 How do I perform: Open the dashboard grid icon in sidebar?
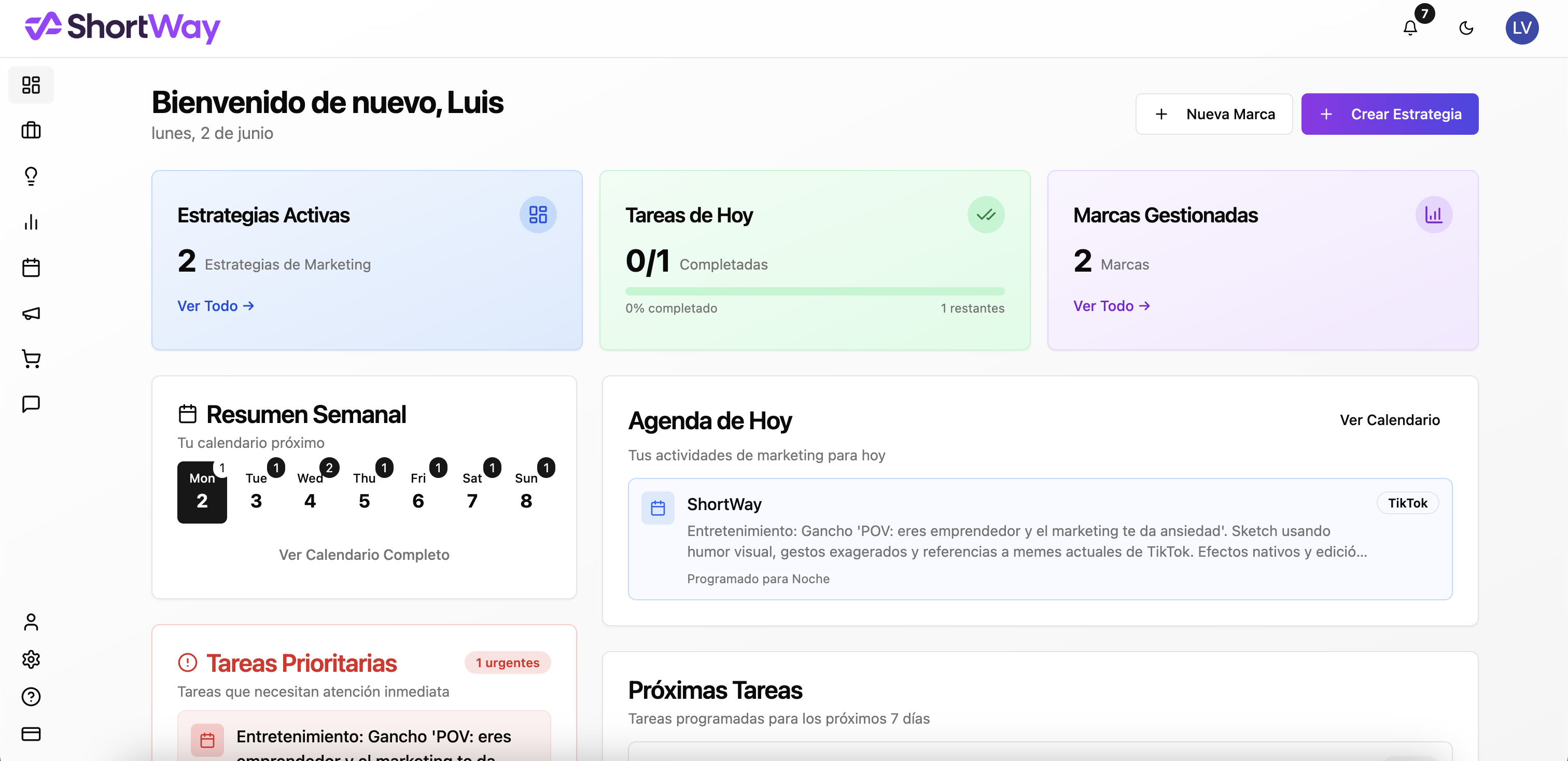pyautogui.click(x=31, y=84)
